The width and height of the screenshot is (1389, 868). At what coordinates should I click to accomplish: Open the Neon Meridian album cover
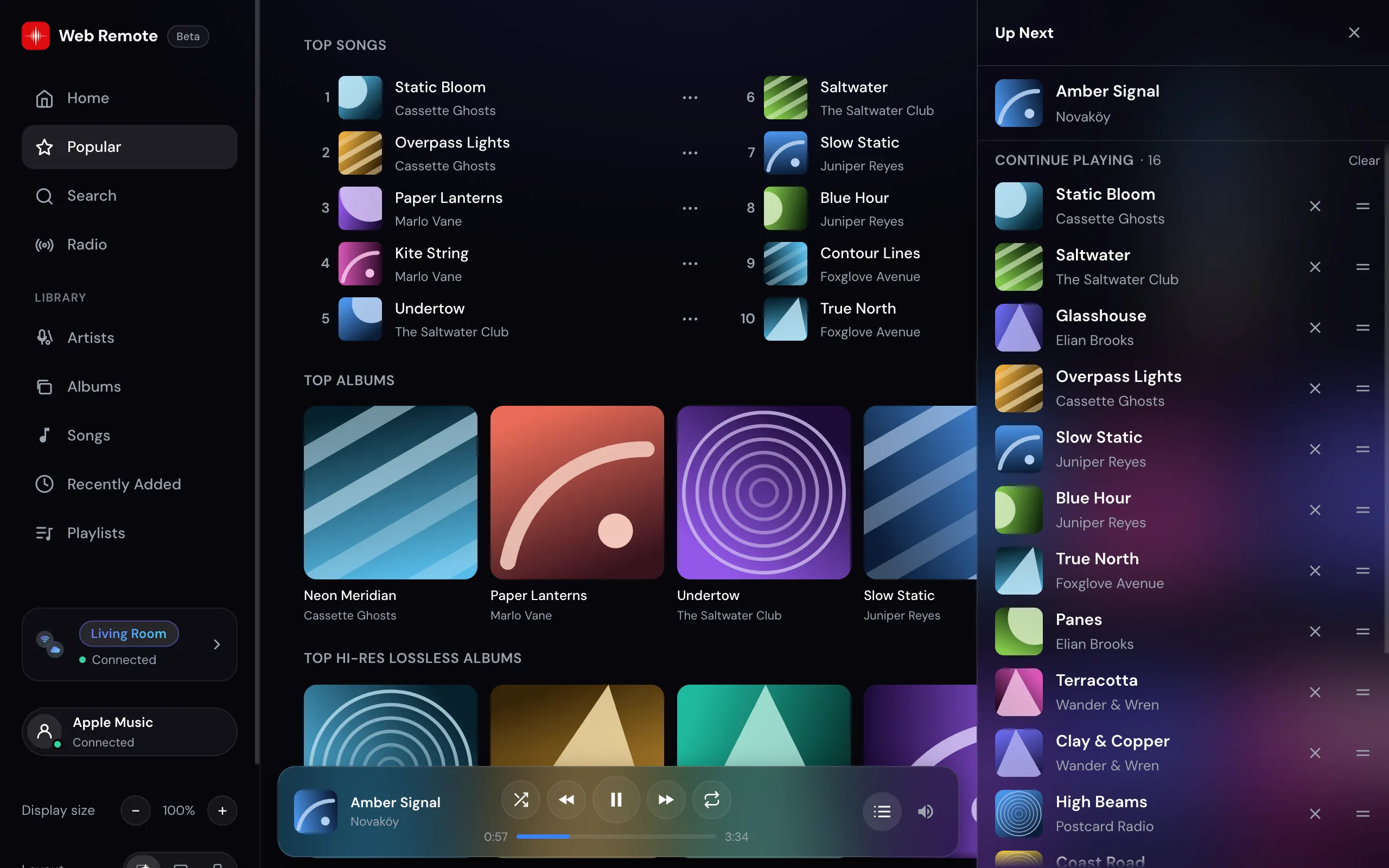click(390, 493)
